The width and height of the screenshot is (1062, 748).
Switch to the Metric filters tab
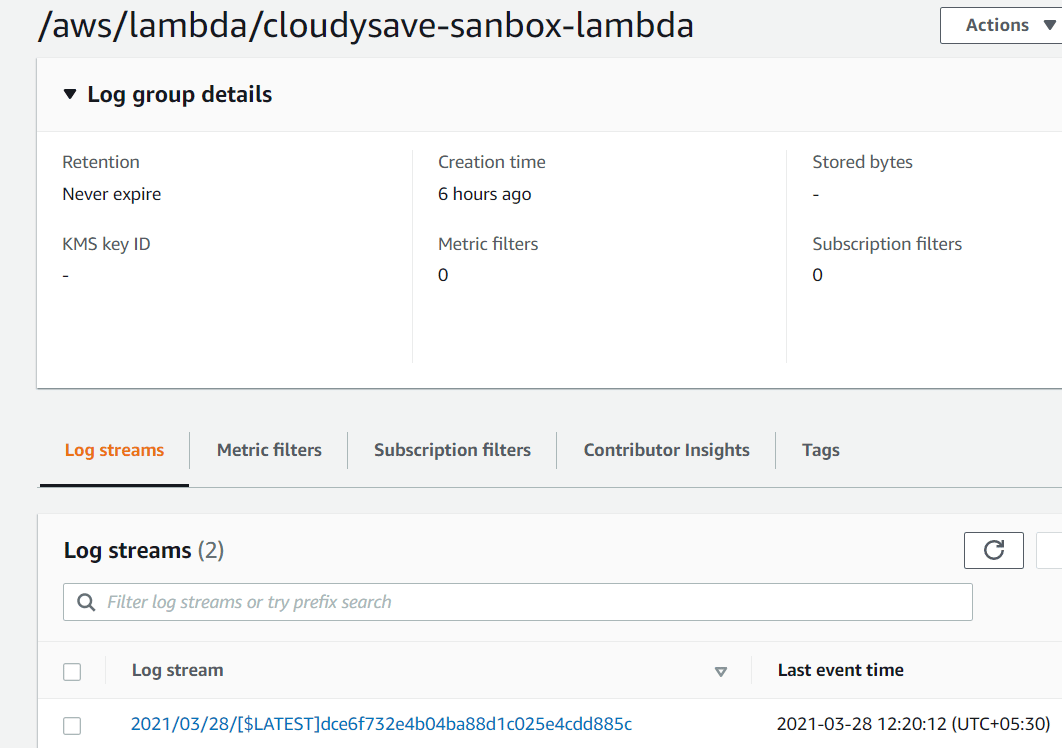(x=269, y=450)
